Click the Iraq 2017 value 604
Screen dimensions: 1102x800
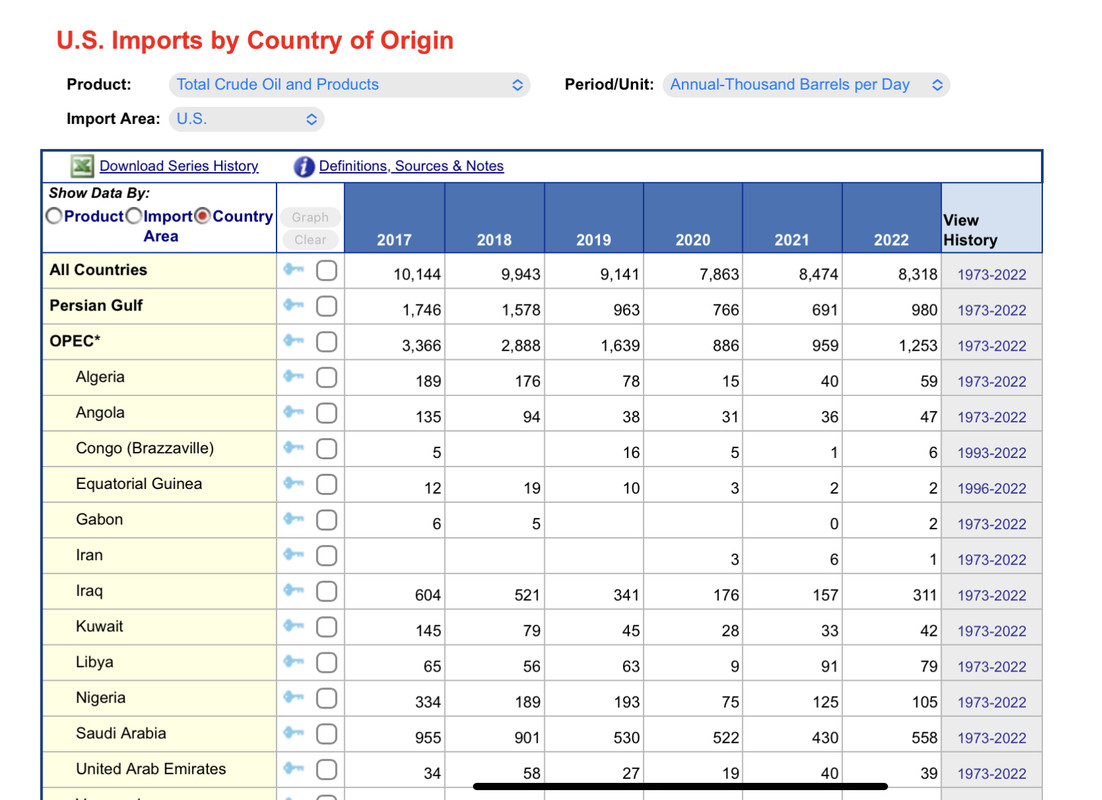pyautogui.click(x=428, y=595)
